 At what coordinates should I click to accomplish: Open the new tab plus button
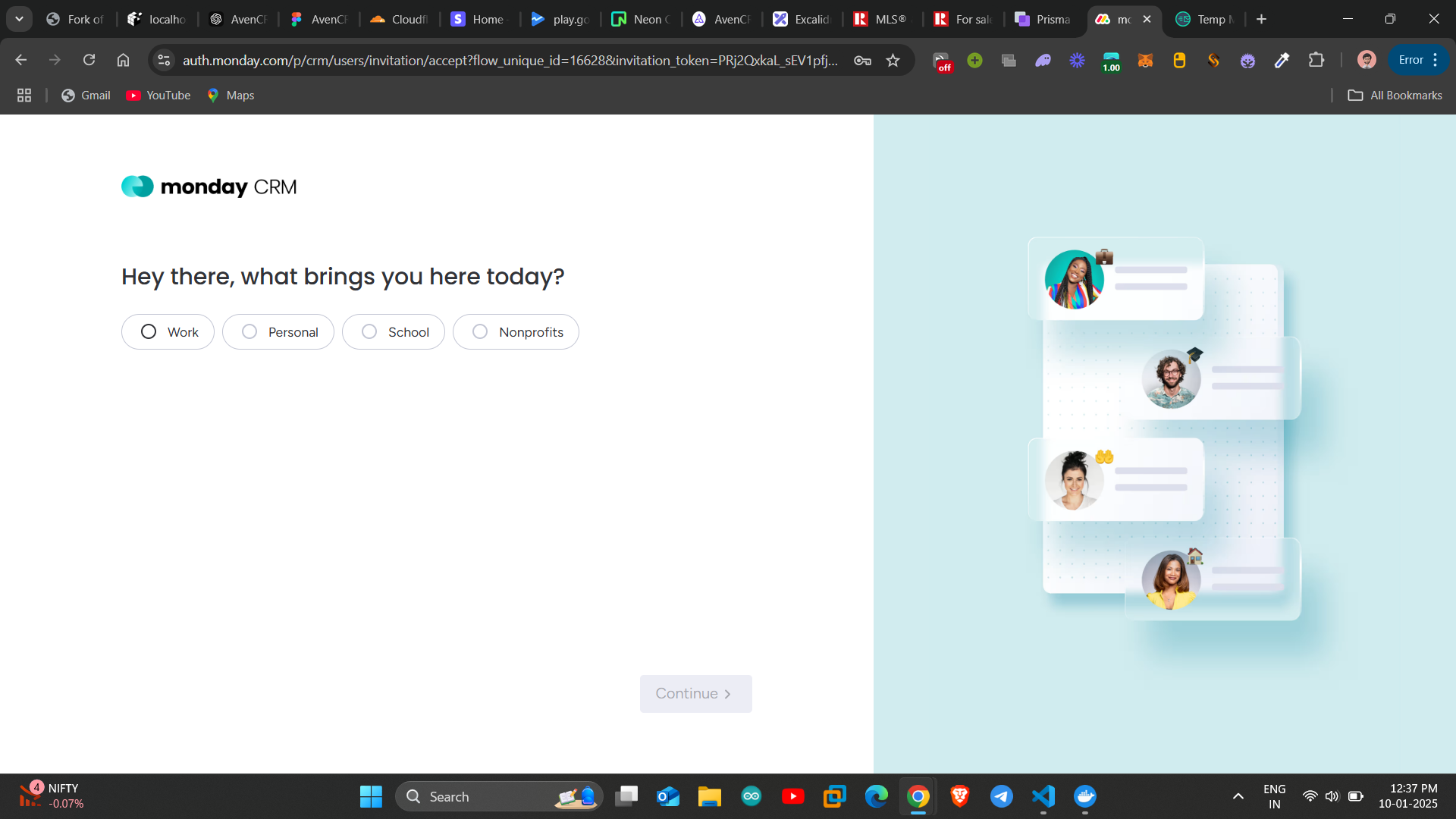(x=1262, y=19)
